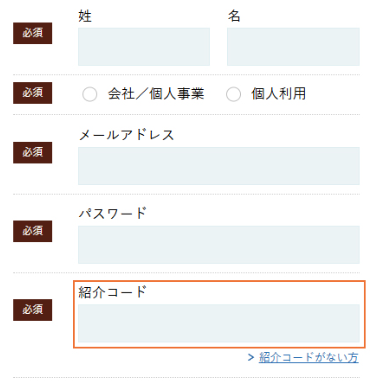Select the 個人利用 radio button
The width and height of the screenshot is (385, 388).
pos(233,94)
